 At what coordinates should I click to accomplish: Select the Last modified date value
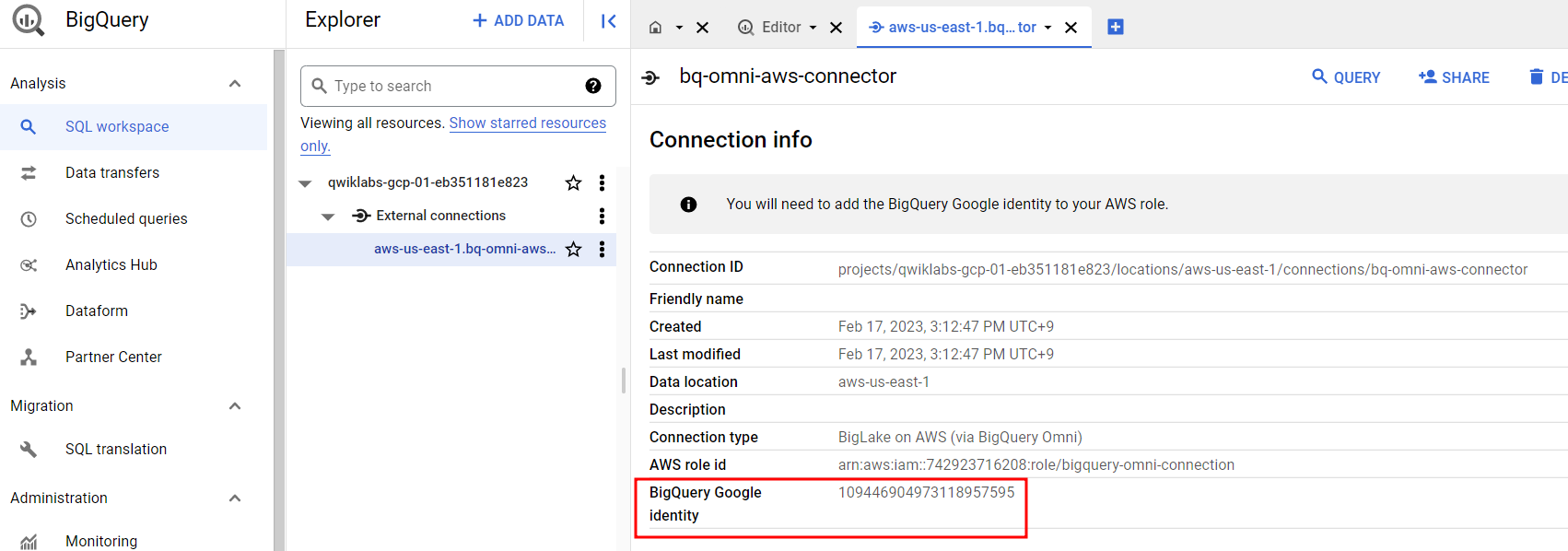coord(946,355)
